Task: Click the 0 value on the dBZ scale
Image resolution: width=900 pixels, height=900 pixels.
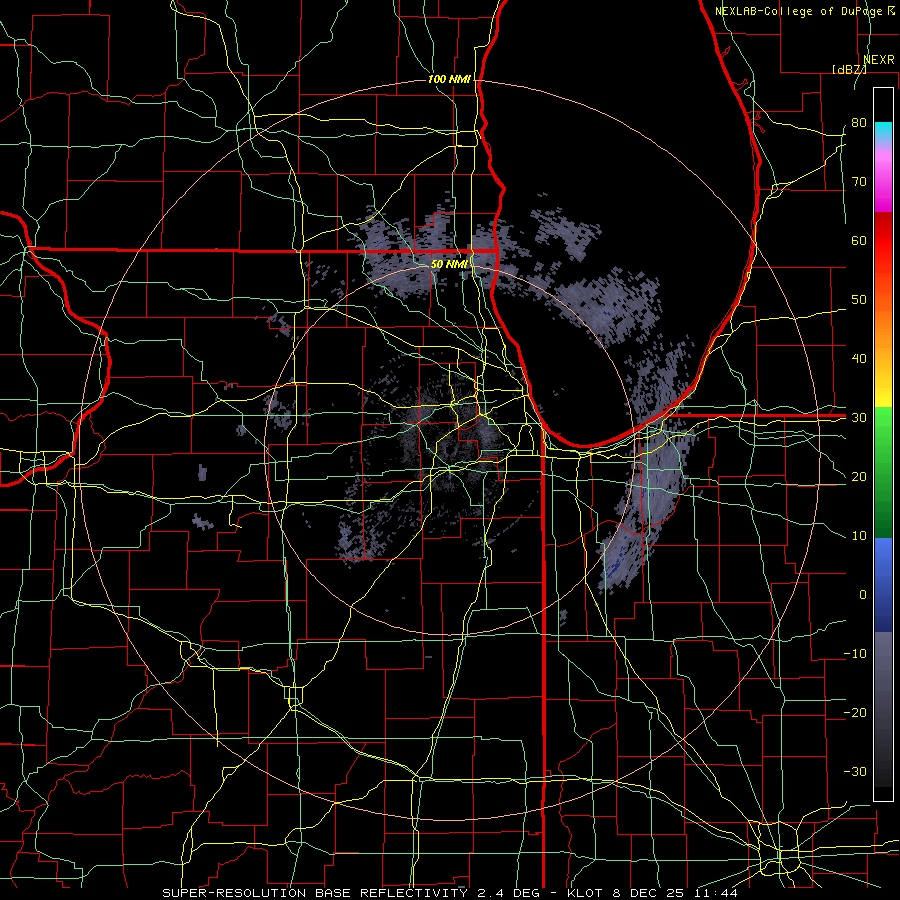Action: (863, 595)
